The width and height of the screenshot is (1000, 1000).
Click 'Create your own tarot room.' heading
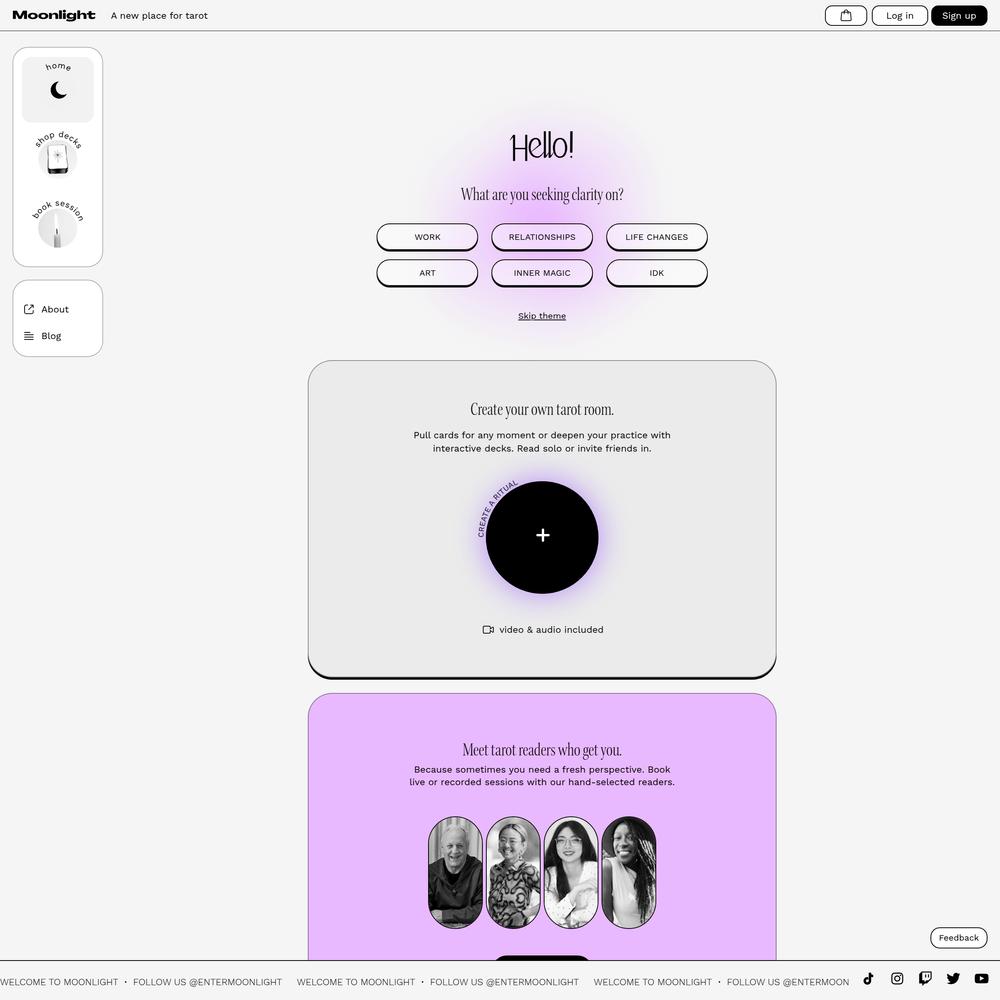click(542, 409)
